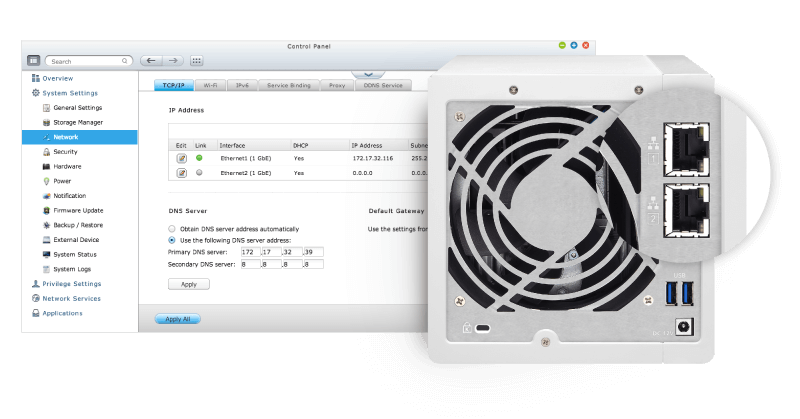Select Obtain DNS server address automatically
Screen dimensions: 800x419
click(172, 228)
